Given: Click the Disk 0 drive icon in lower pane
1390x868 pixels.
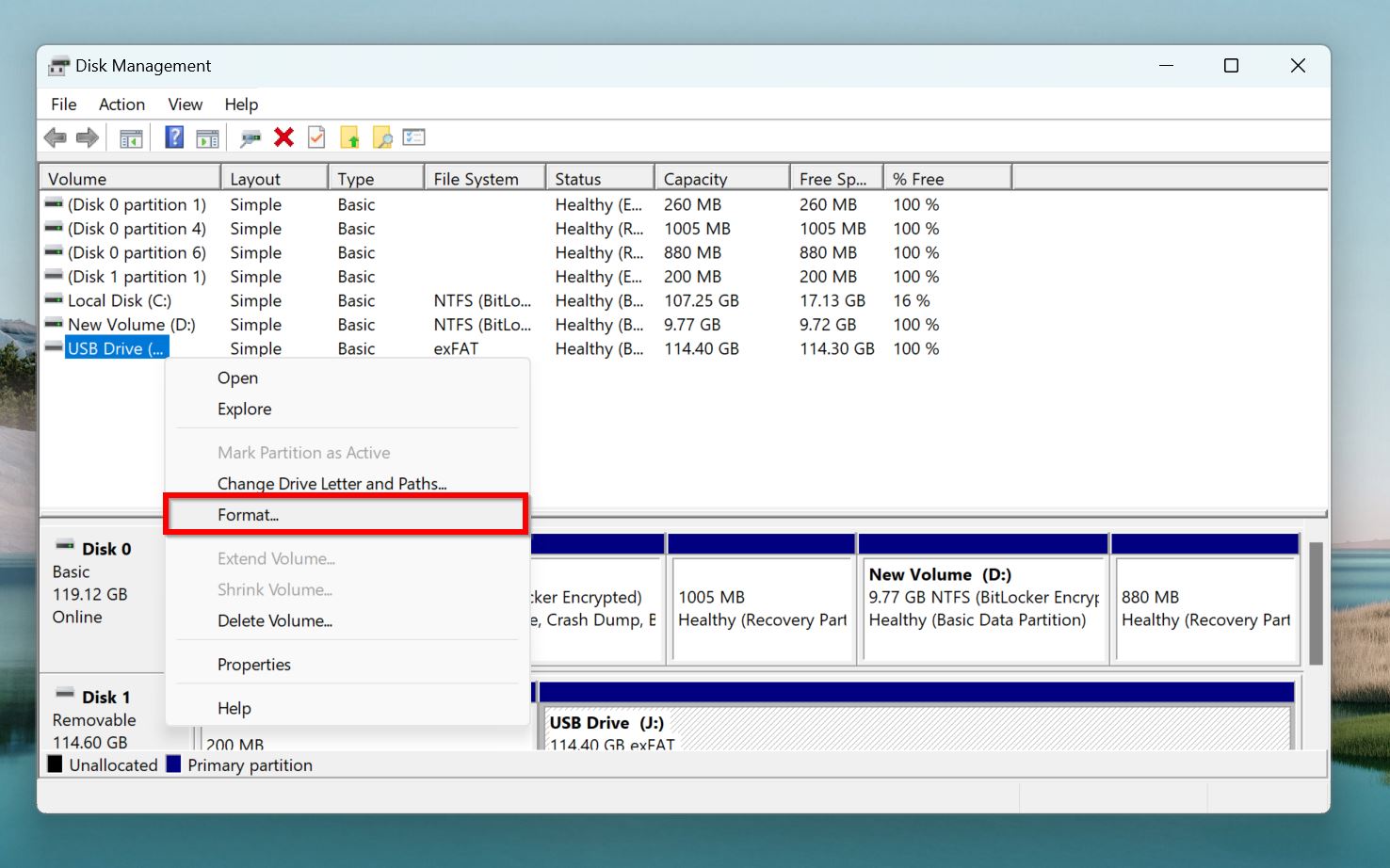Looking at the screenshot, I should (65, 545).
